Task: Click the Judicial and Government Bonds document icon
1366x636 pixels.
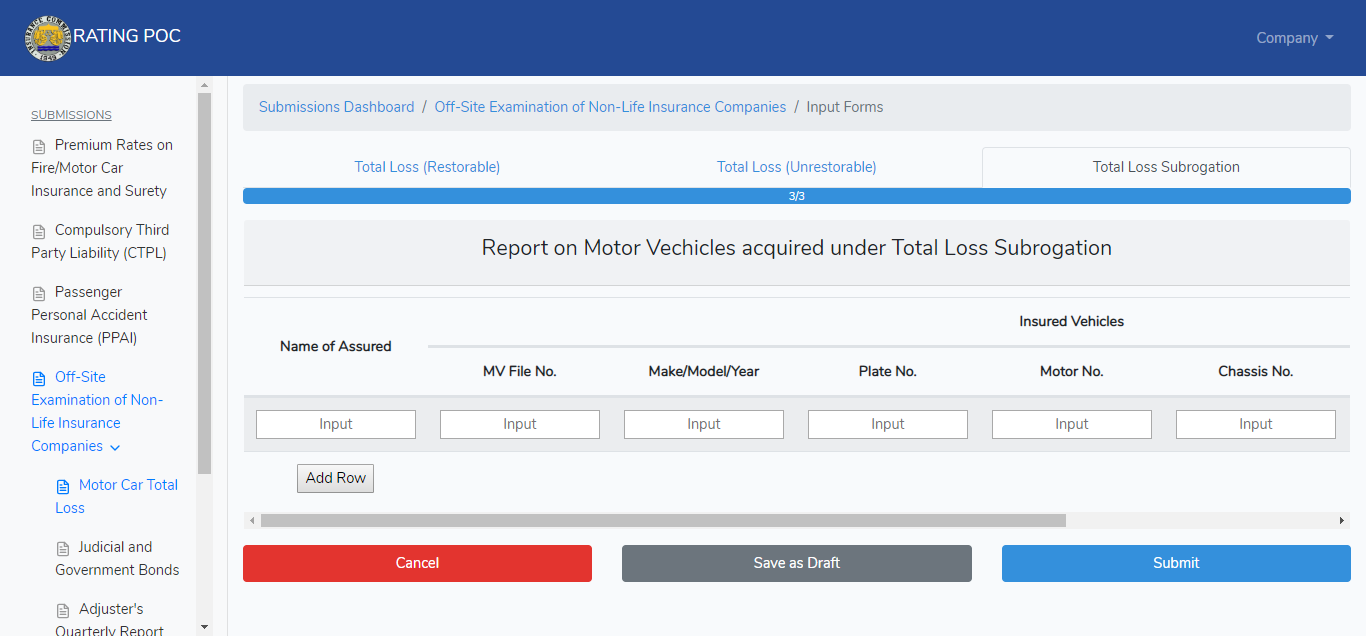Action: (64, 549)
